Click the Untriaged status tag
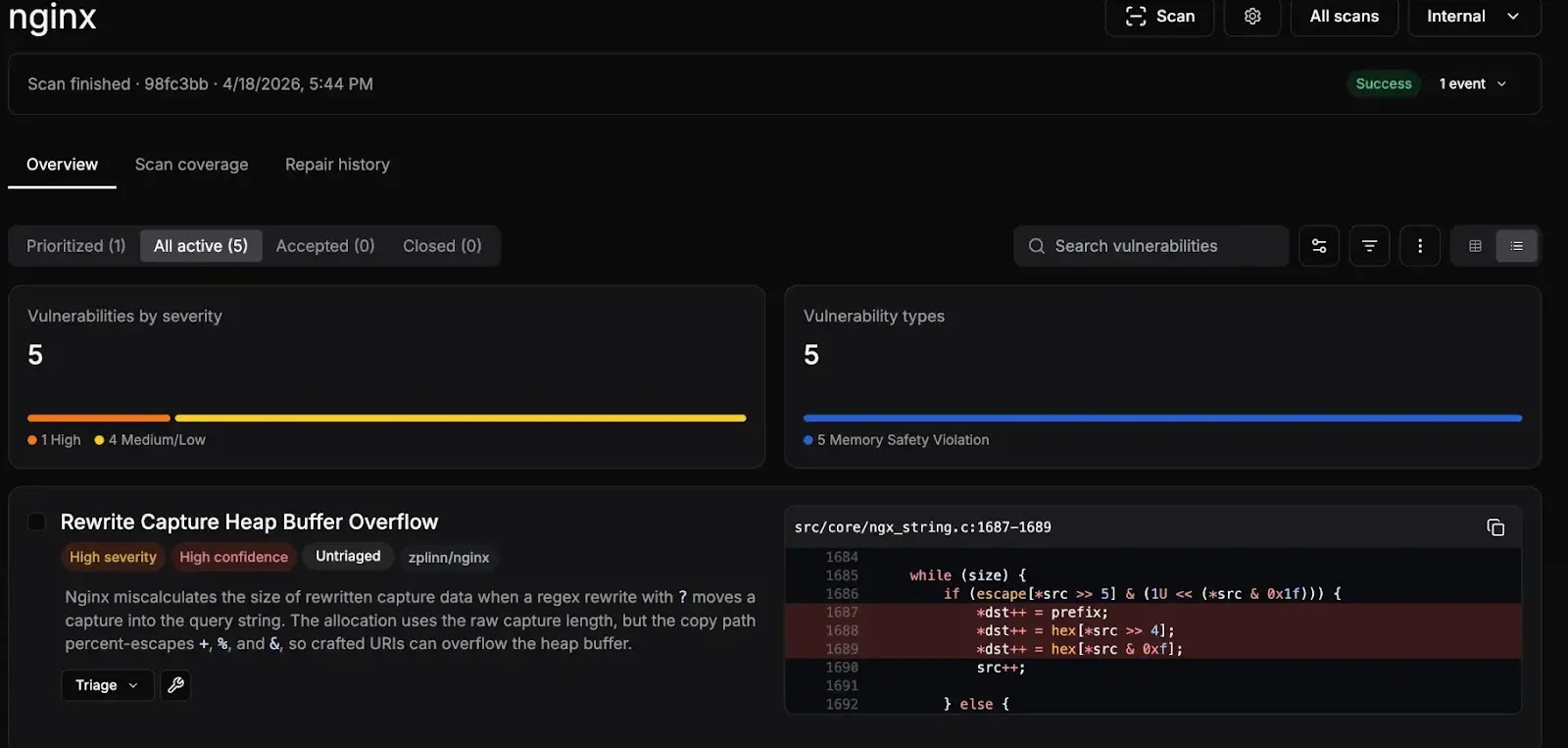 (x=348, y=556)
